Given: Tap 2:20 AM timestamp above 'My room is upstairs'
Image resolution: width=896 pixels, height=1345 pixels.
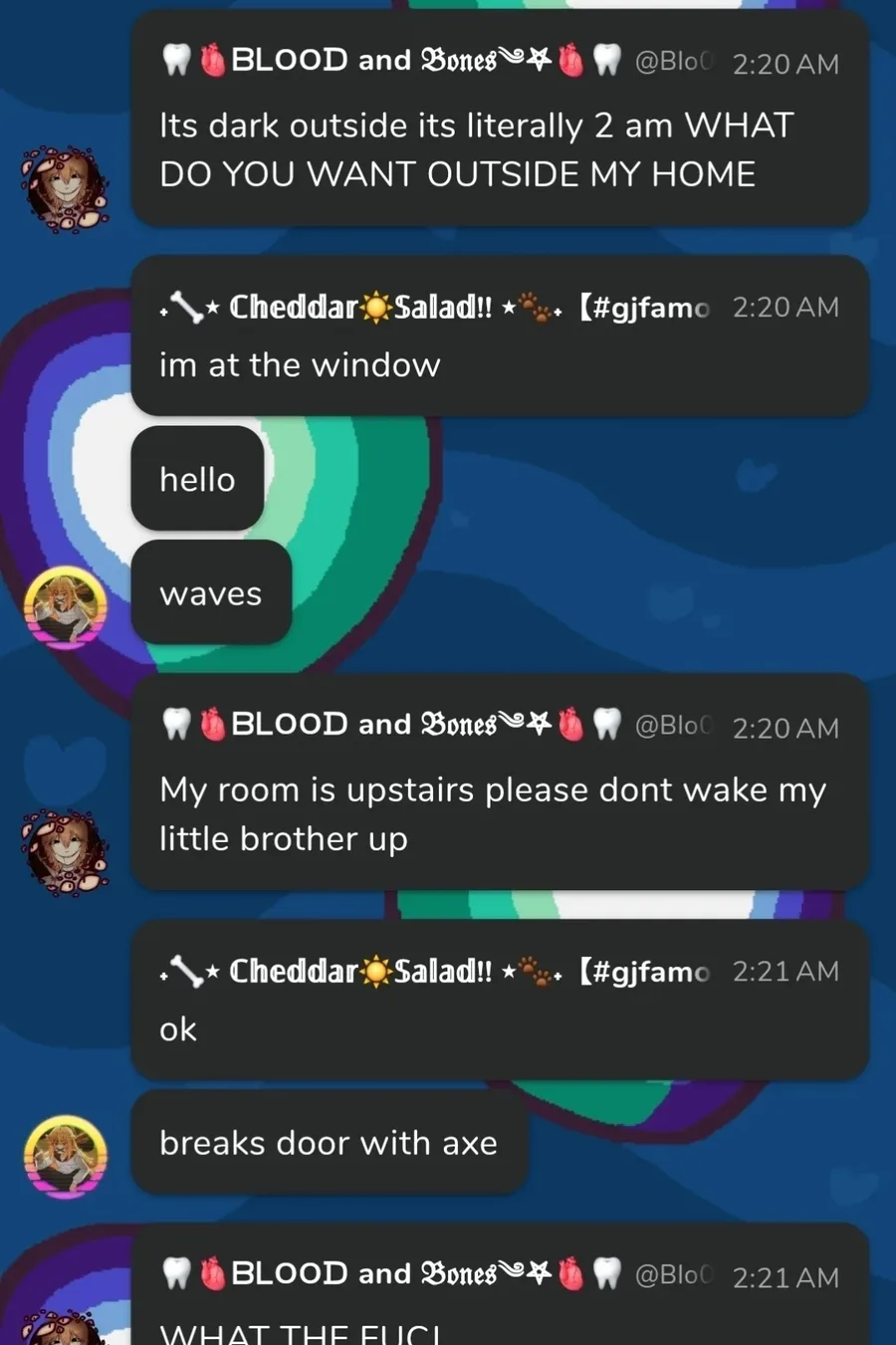Looking at the screenshot, I should (785, 729).
